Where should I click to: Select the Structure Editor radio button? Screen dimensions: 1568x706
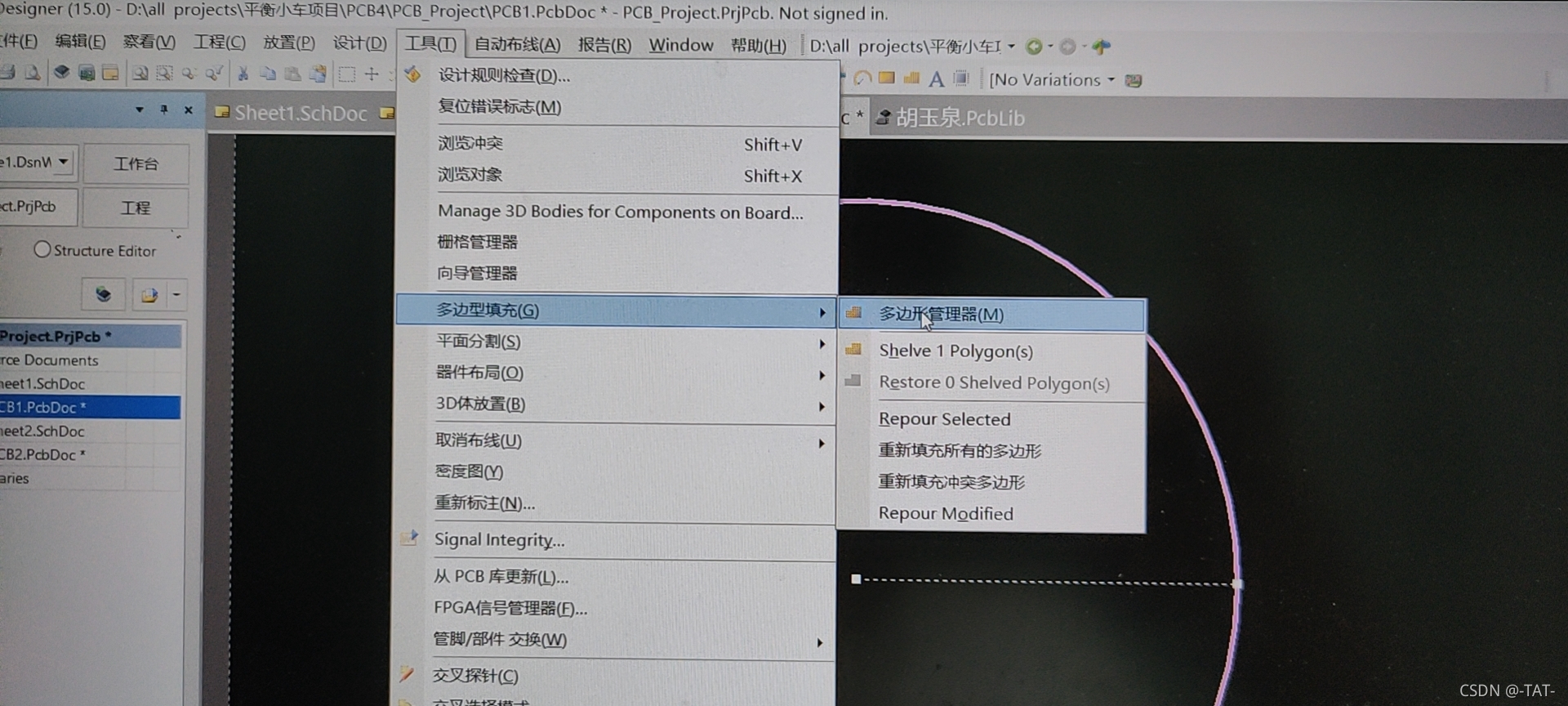[x=42, y=249]
